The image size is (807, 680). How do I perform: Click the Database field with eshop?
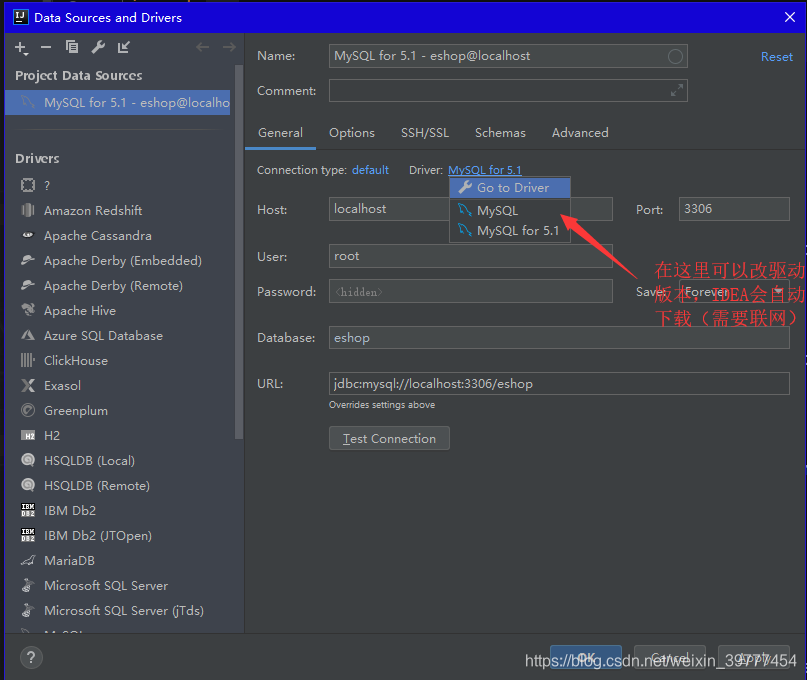pos(559,338)
